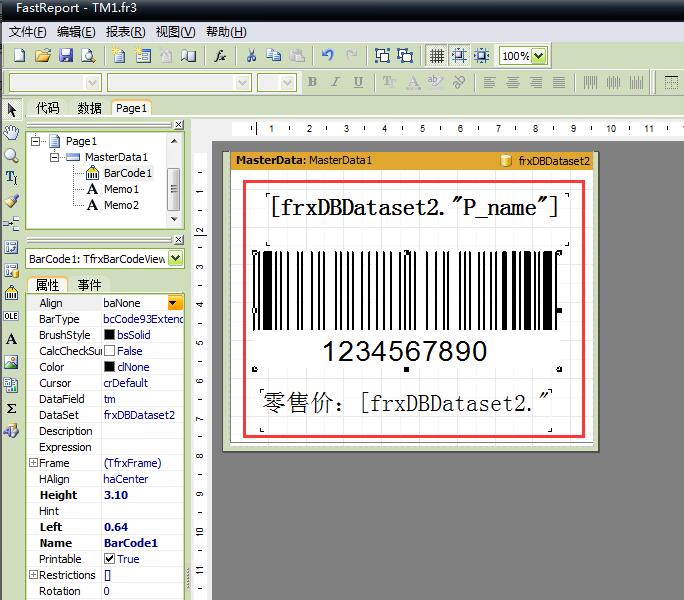Click the Color clNone swatch

pos(109,367)
